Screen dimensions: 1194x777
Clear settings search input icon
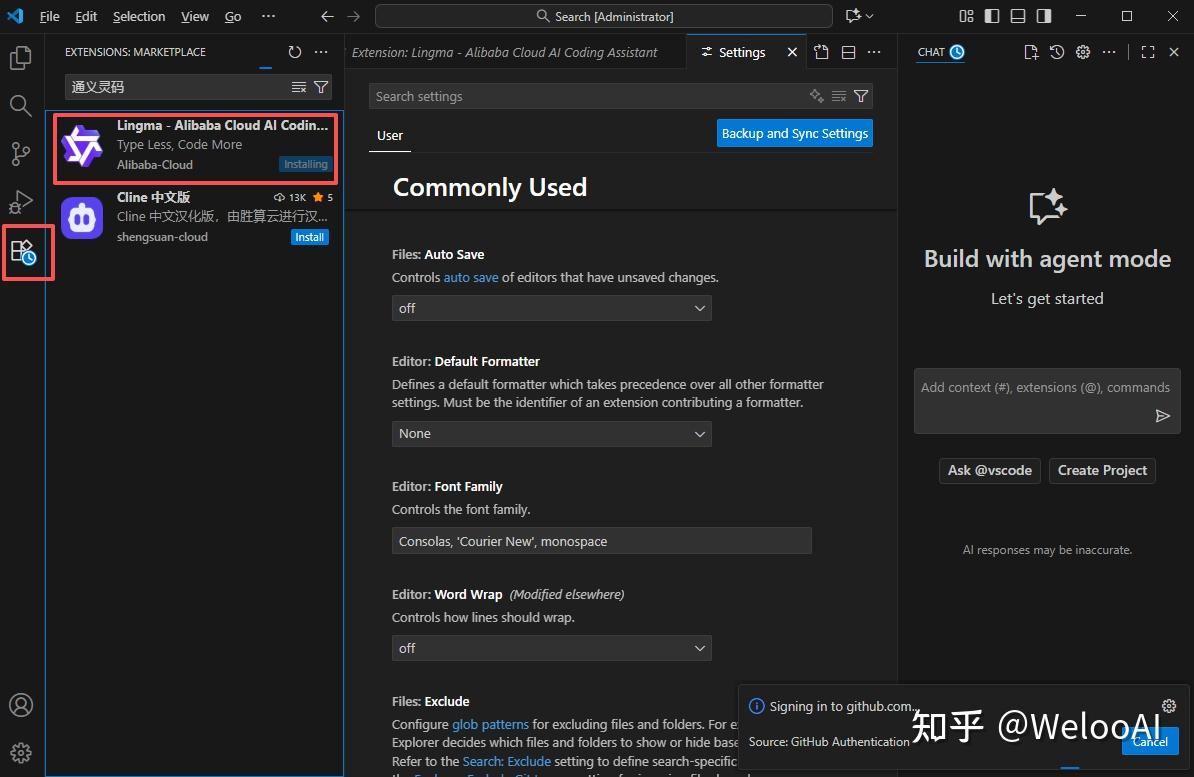[838, 96]
